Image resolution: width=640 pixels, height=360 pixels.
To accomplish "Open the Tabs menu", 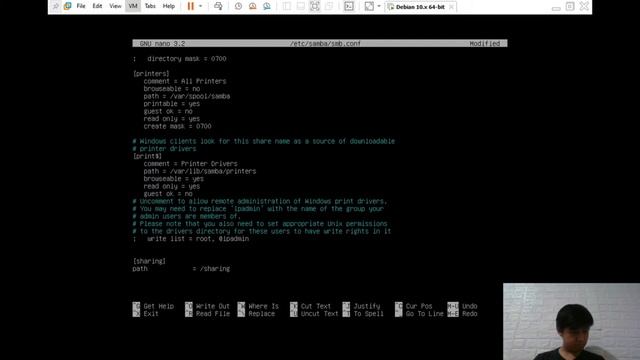I will [150, 6].
